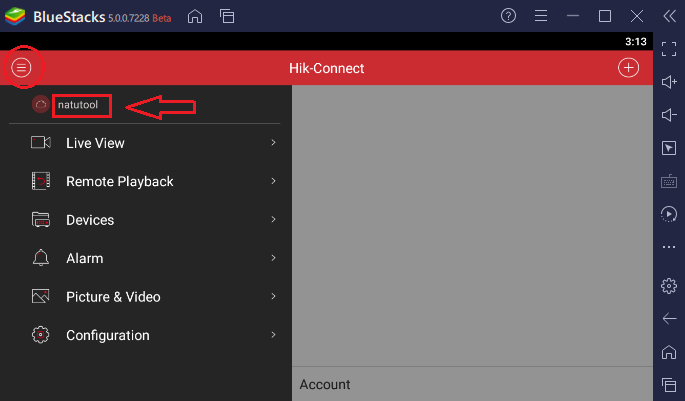Viewport: 685px width, 401px height.
Task: Open the Remote Playback menu item
Action: coord(144,181)
